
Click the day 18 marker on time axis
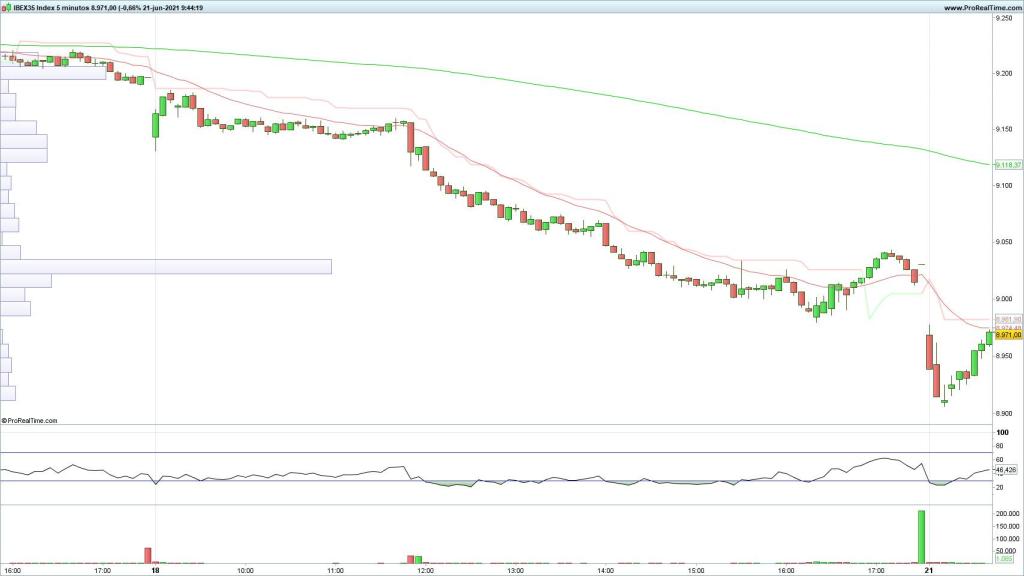[x=155, y=570]
